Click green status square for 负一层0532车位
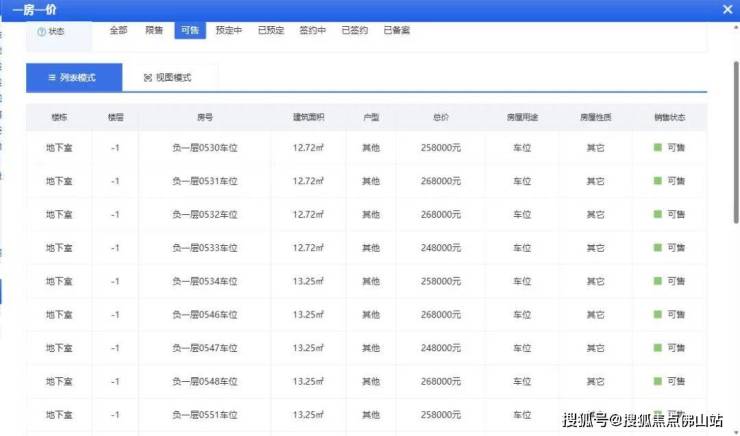Image resolution: width=740 pixels, height=436 pixels. [x=657, y=215]
